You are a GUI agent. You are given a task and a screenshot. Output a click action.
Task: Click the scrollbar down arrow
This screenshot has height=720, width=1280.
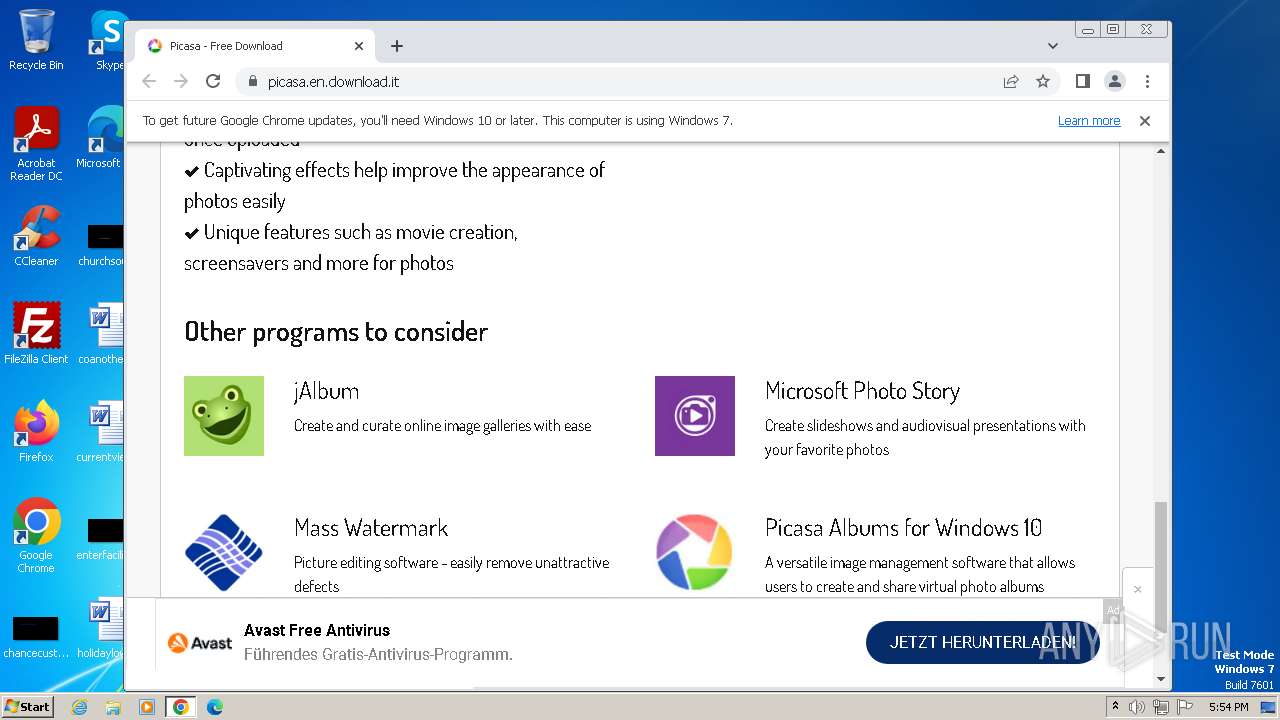tap(1161, 679)
